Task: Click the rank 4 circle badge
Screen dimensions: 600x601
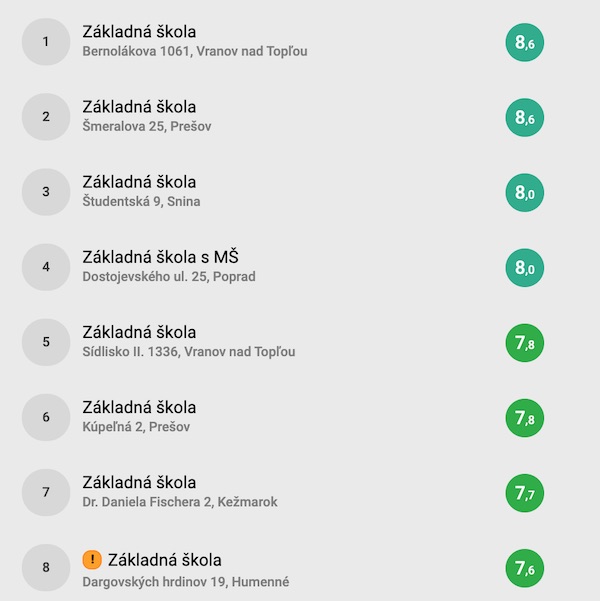Action: point(46,267)
